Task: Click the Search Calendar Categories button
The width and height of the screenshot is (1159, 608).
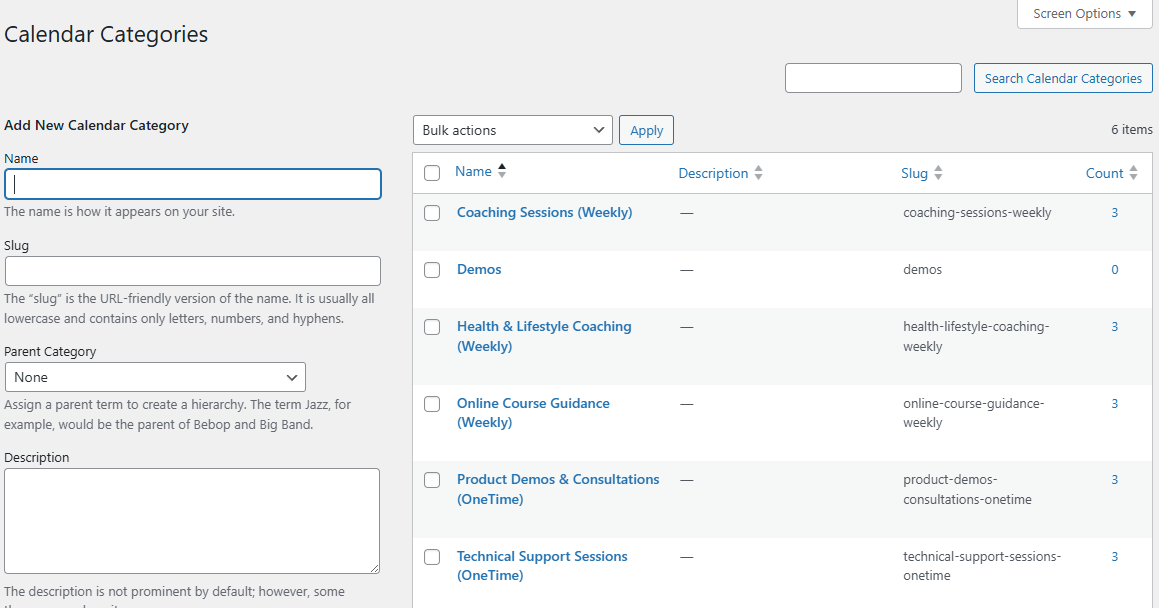Action: (x=1063, y=77)
